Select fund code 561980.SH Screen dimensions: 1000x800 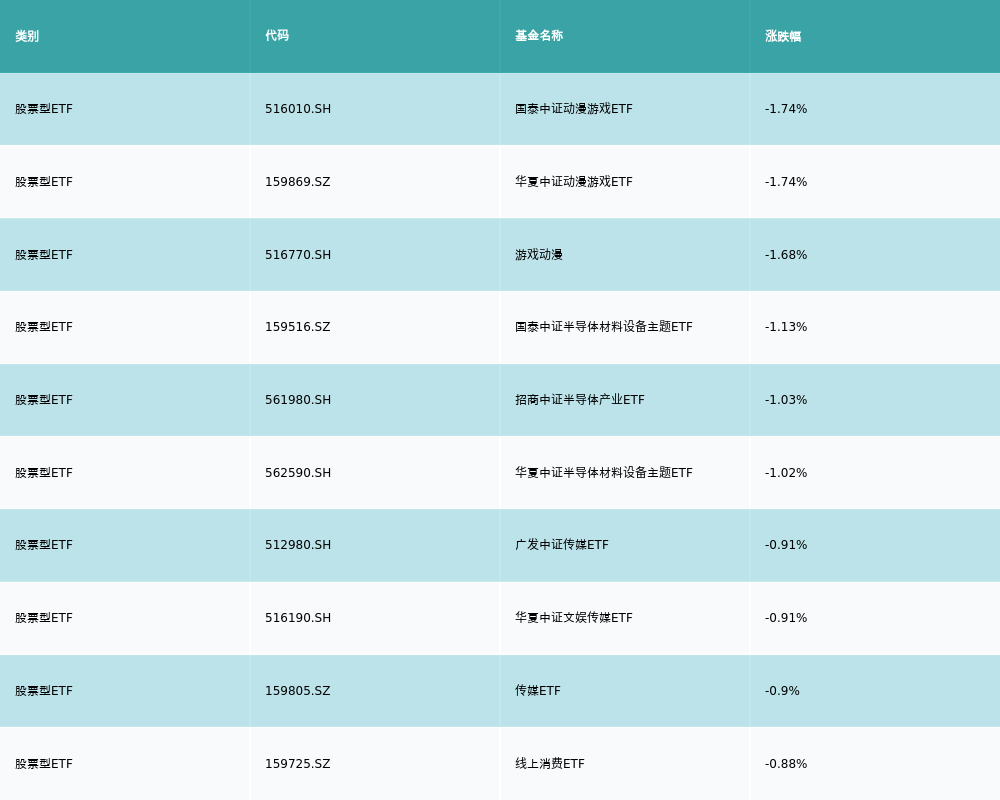coord(298,400)
